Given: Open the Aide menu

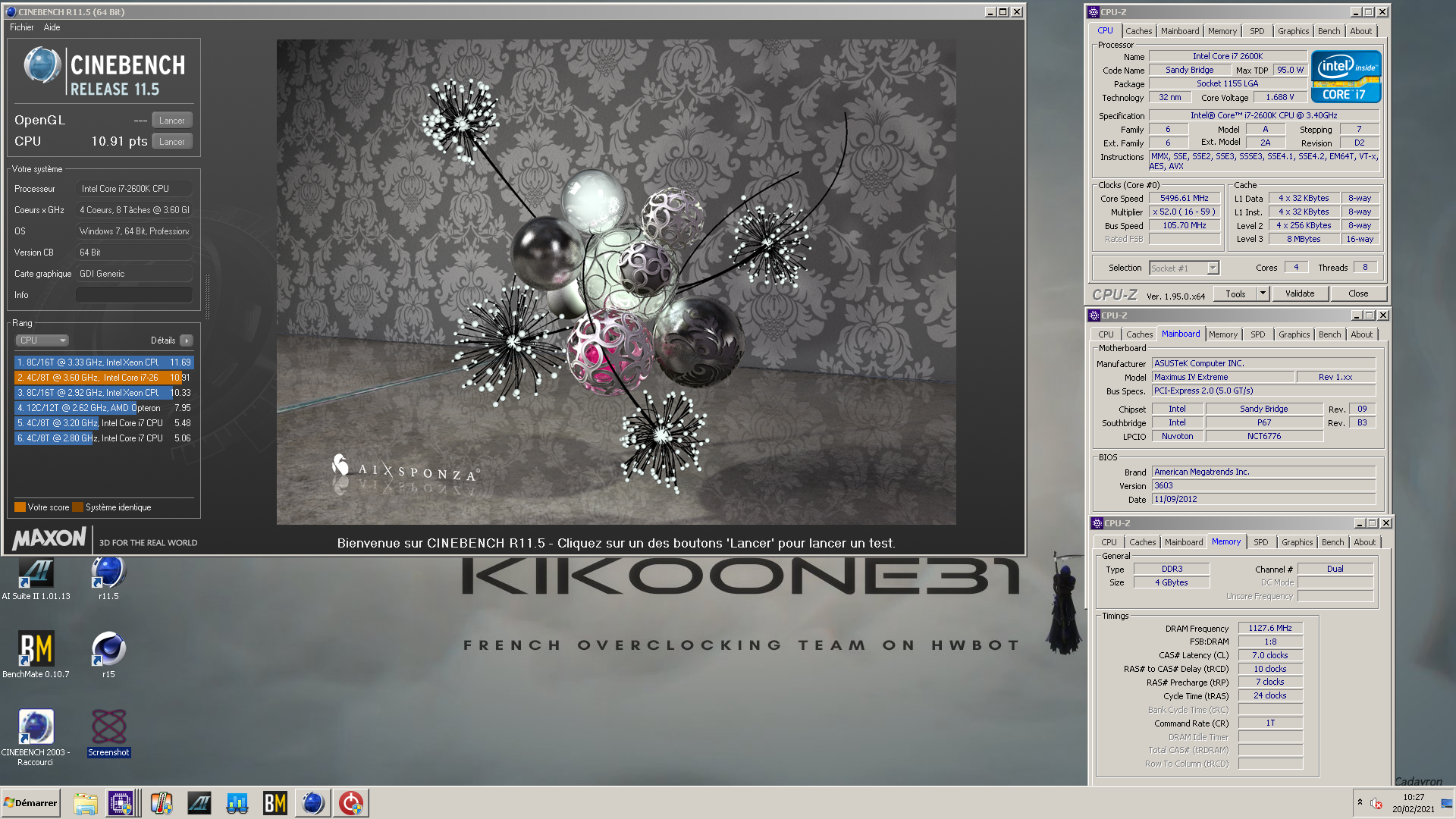Looking at the screenshot, I should click(52, 27).
